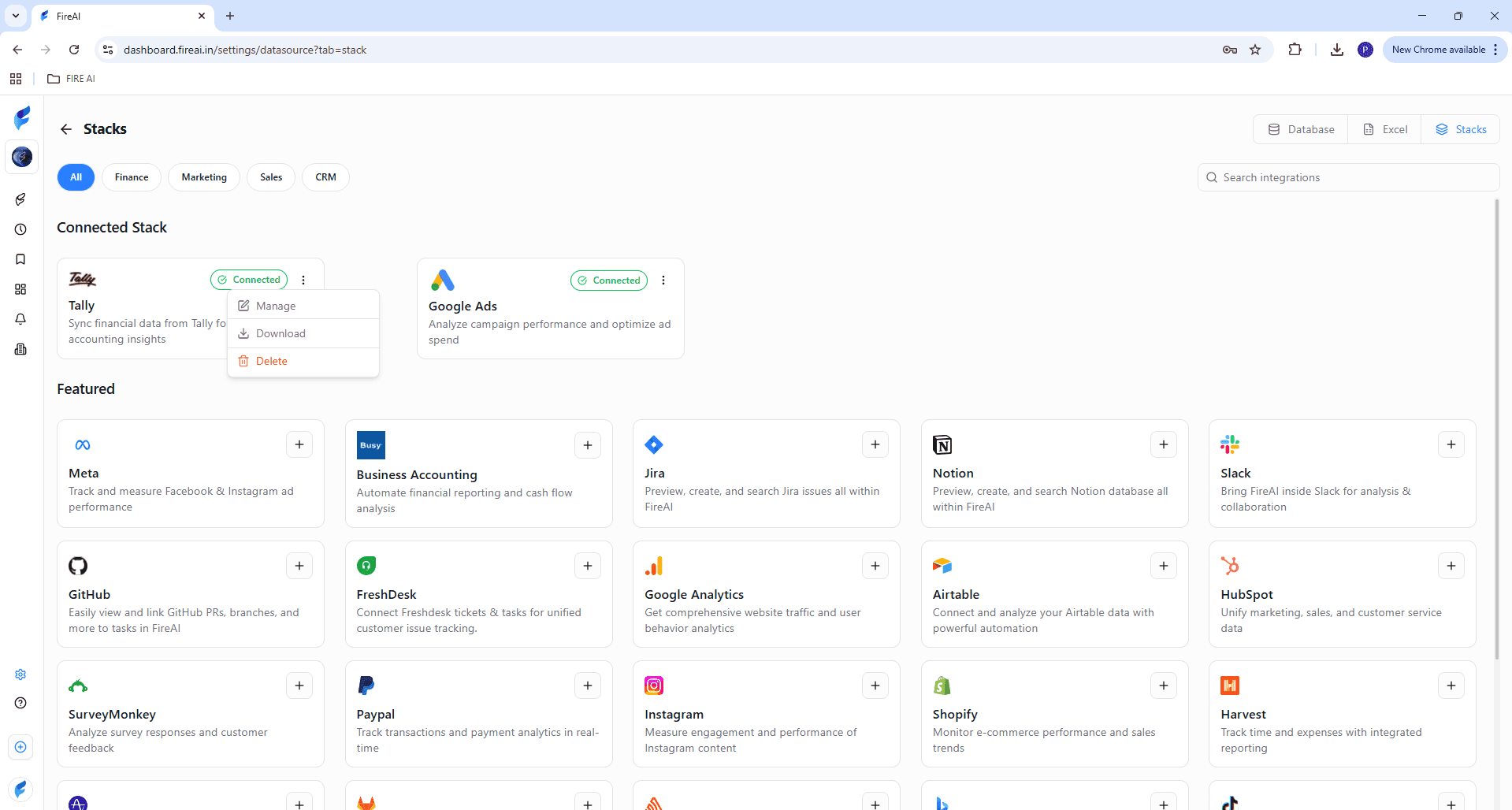Collapse the Tally three-dot options menu
1512x810 pixels.
click(303, 280)
